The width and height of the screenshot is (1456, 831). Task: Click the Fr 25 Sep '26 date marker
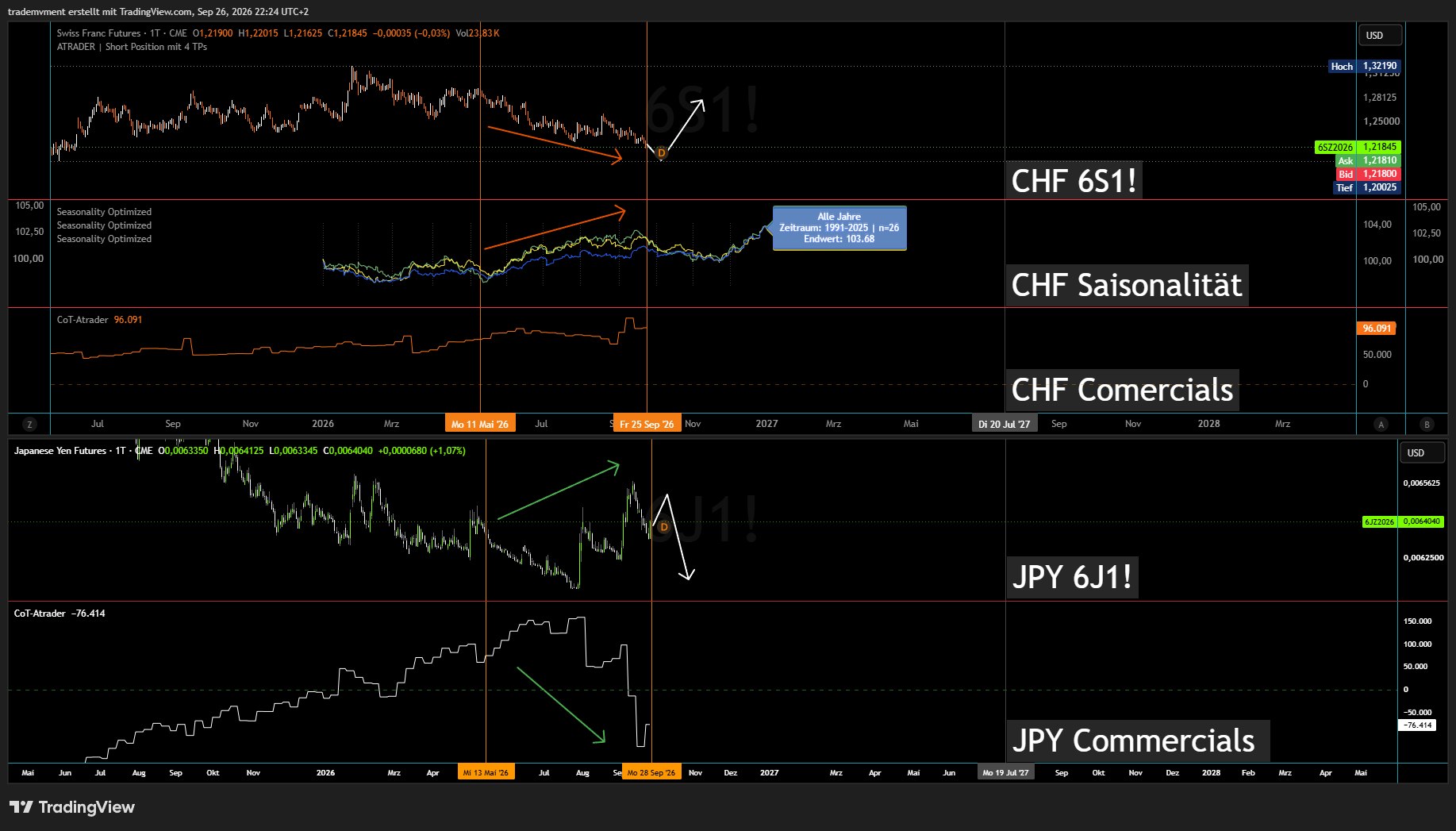[647, 424]
